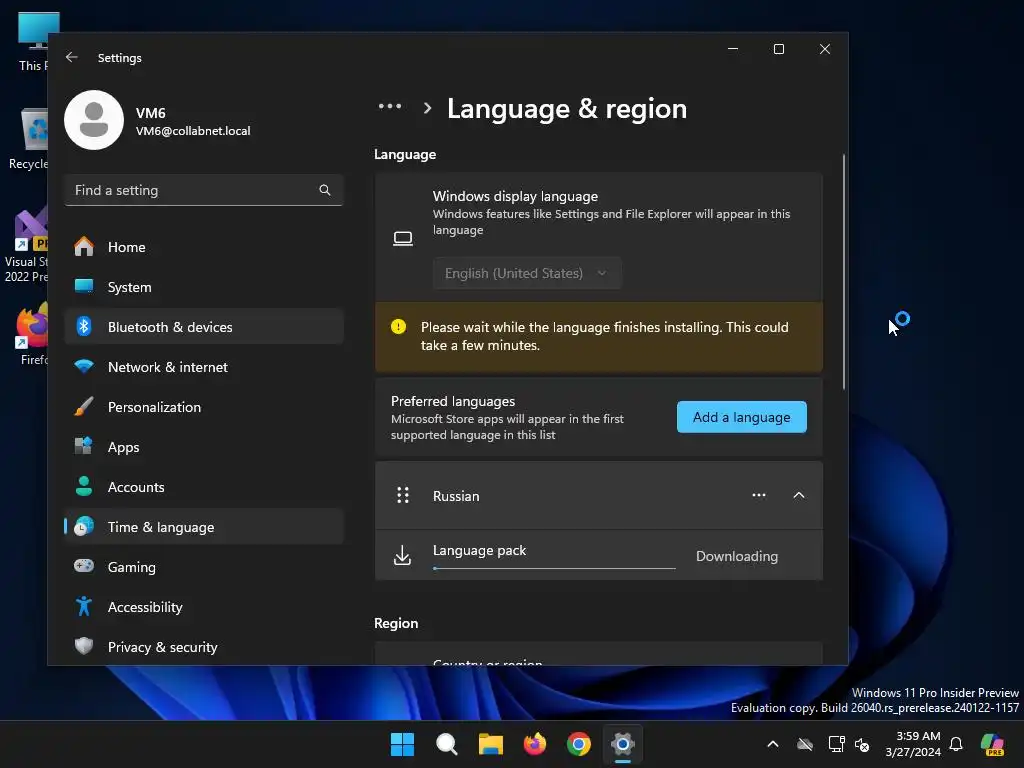Show hidden system tray icons
This screenshot has height=768, width=1024.
[x=773, y=744]
